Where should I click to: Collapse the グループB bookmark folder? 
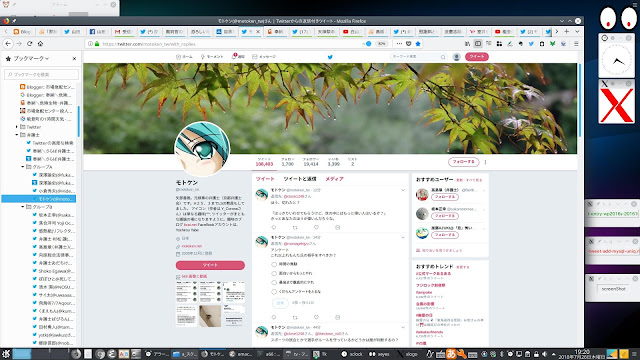pos(23,207)
